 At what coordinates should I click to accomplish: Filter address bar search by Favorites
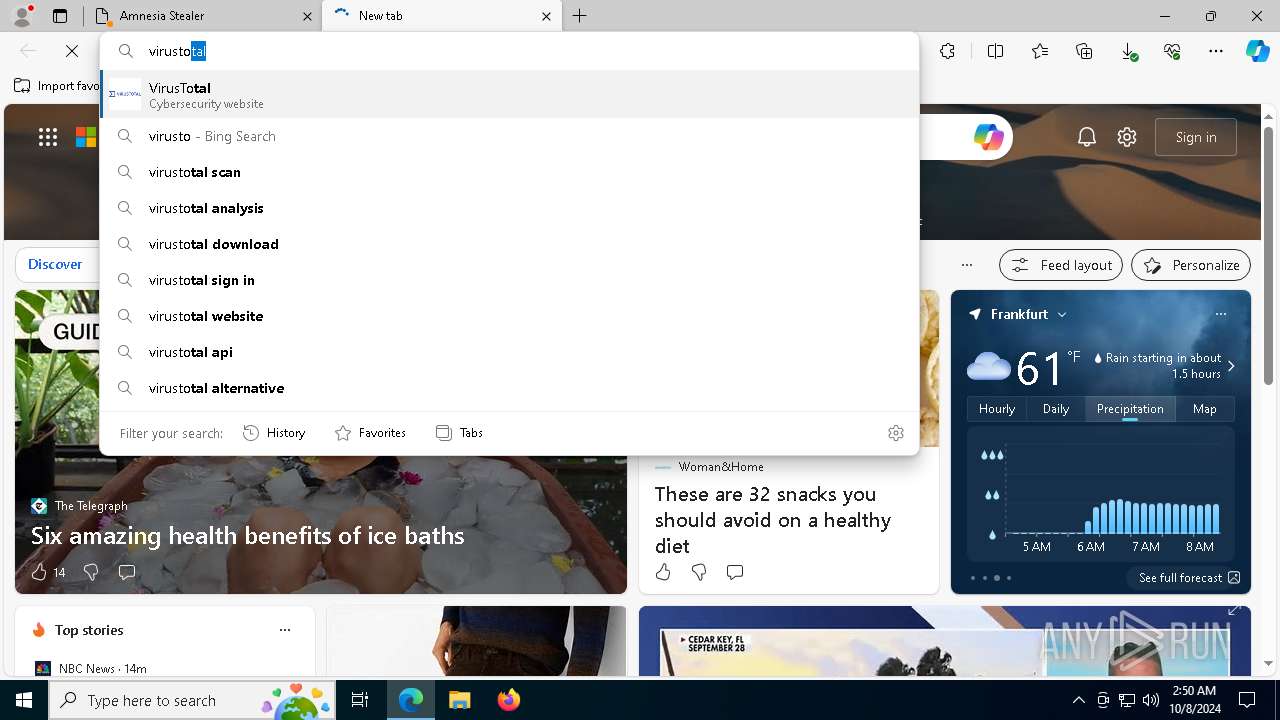point(370,433)
